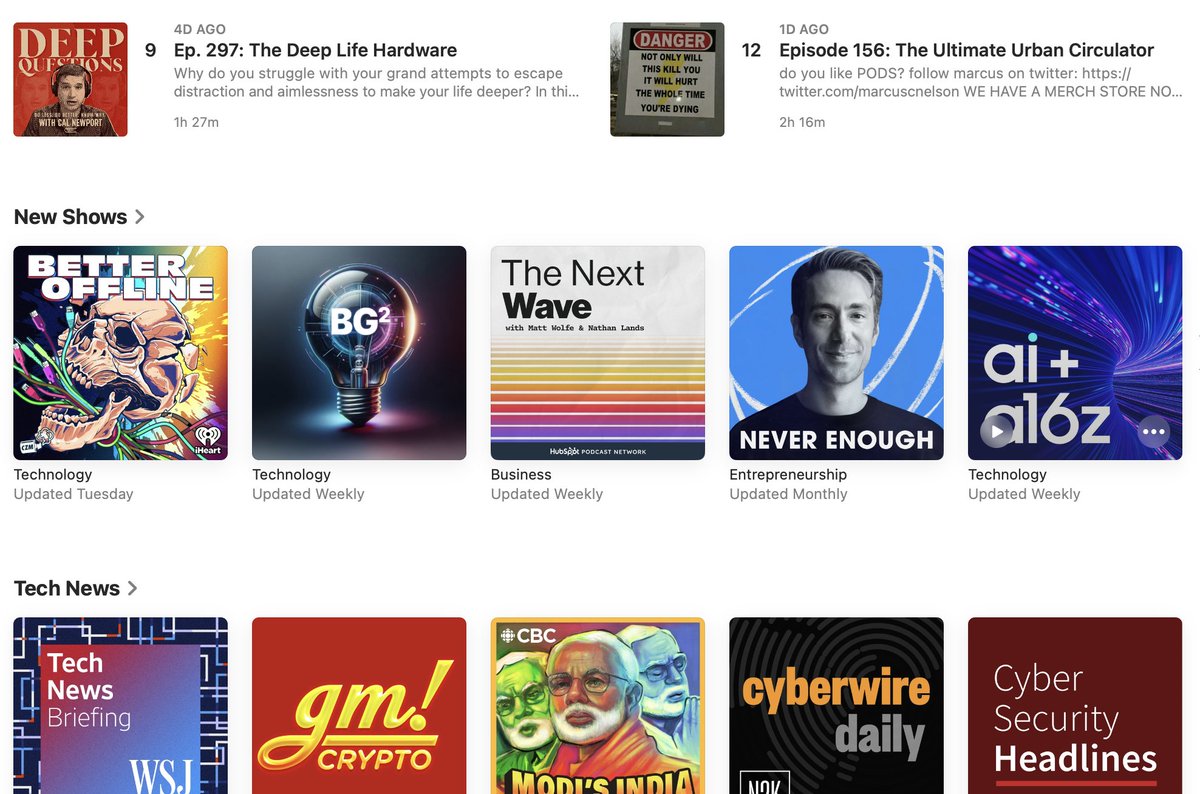
Task: Click the "2h 16m" episode duration
Action: click(x=802, y=122)
